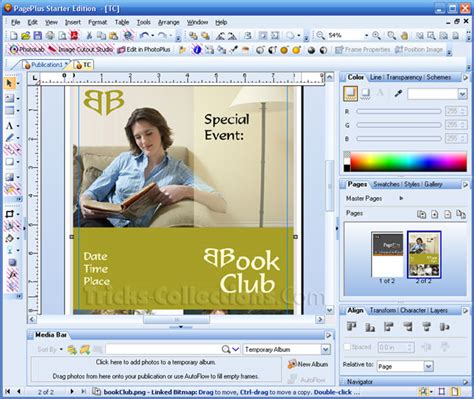Click the Special Event: text on page
Image resolution: width=474 pixels, height=399 pixels.
pos(227,127)
